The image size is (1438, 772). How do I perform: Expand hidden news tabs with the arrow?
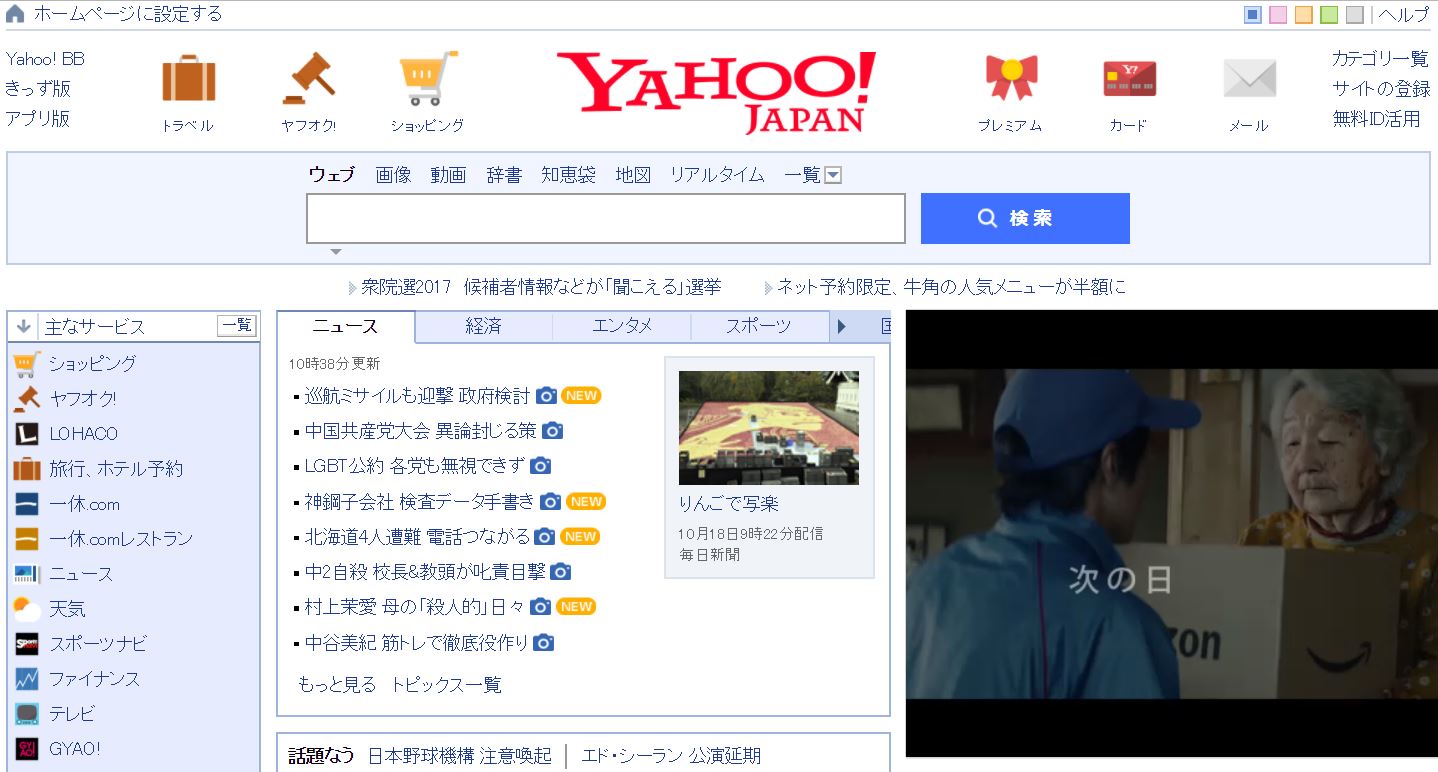click(x=841, y=326)
